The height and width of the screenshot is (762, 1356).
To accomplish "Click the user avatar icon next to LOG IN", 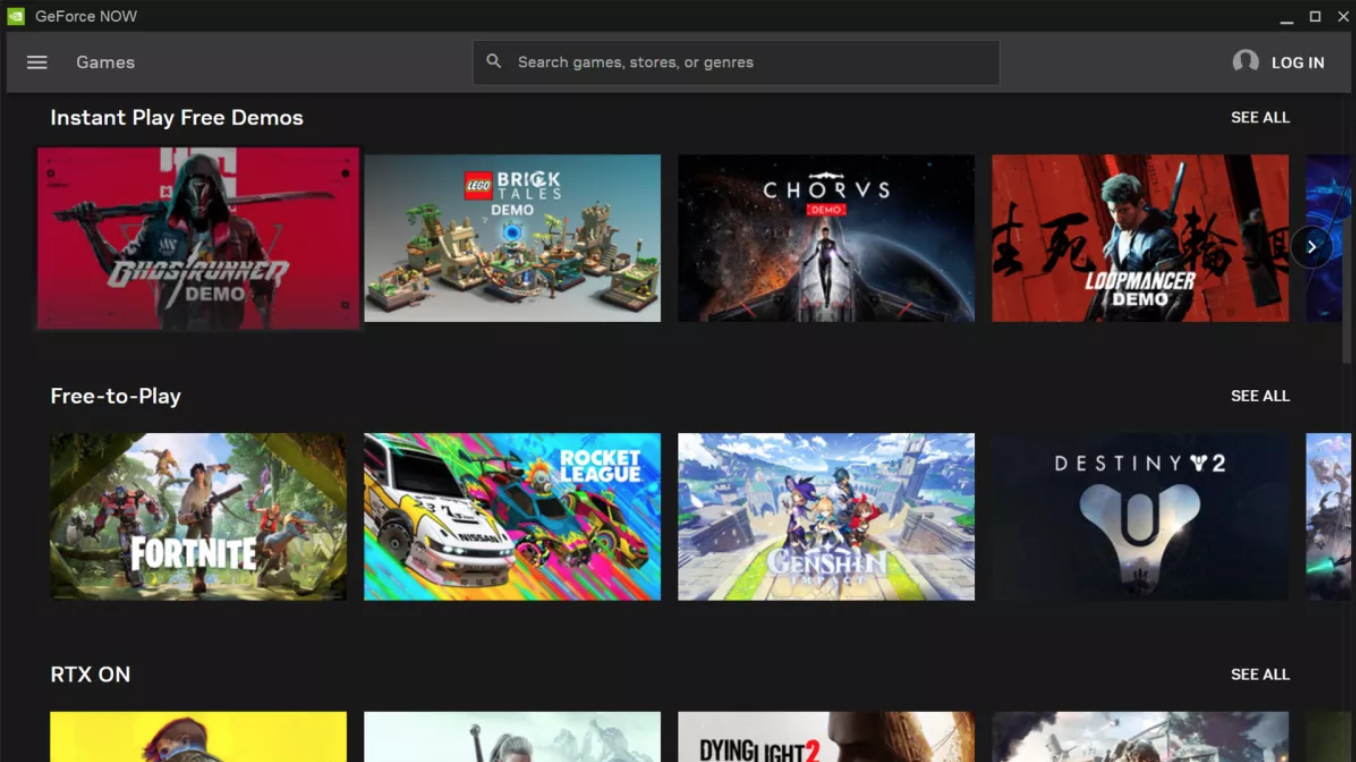I will [x=1246, y=61].
